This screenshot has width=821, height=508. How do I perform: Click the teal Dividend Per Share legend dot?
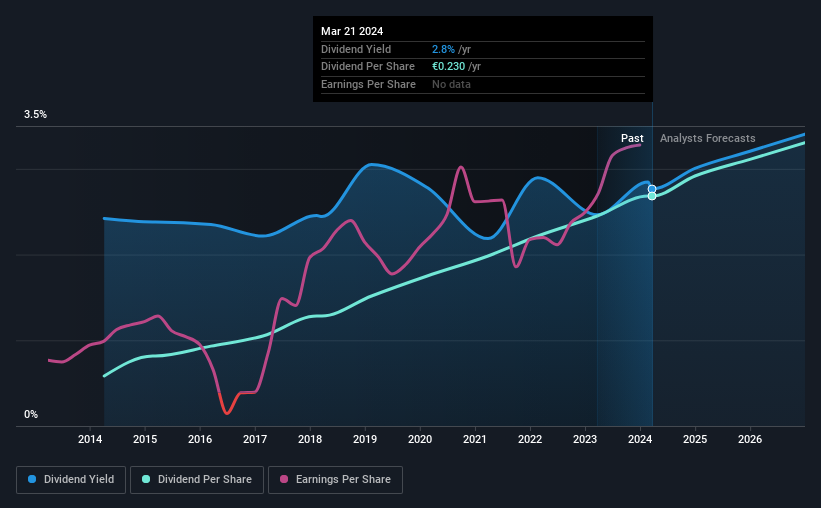coord(146,479)
